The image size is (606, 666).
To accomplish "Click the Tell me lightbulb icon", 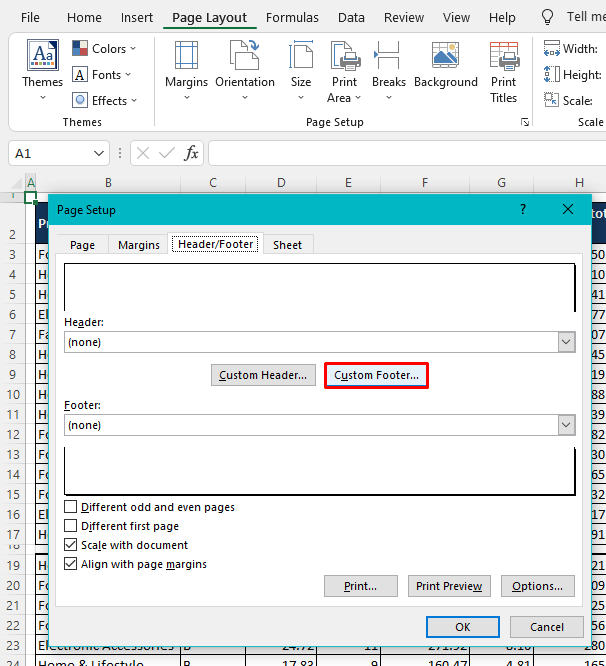I will tap(547, 17).
